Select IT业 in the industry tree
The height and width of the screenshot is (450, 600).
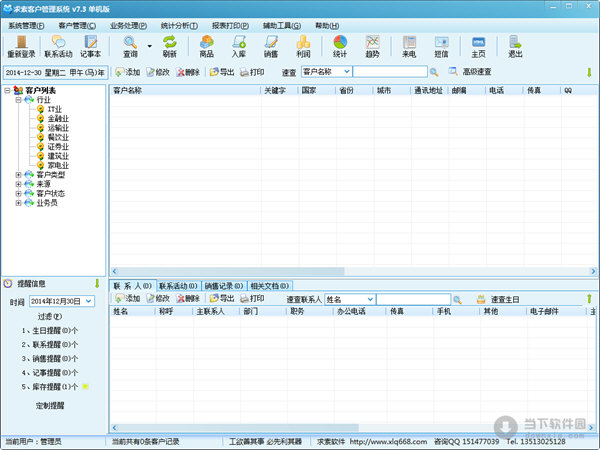[x=54, y=109]
